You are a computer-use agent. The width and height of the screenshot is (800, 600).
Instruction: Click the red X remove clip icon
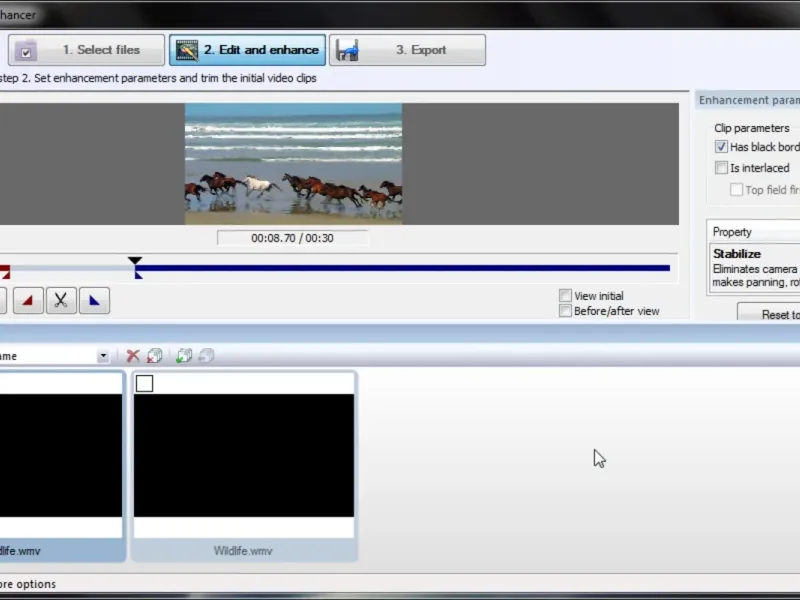pyautogui.click(x=133, y=356)
